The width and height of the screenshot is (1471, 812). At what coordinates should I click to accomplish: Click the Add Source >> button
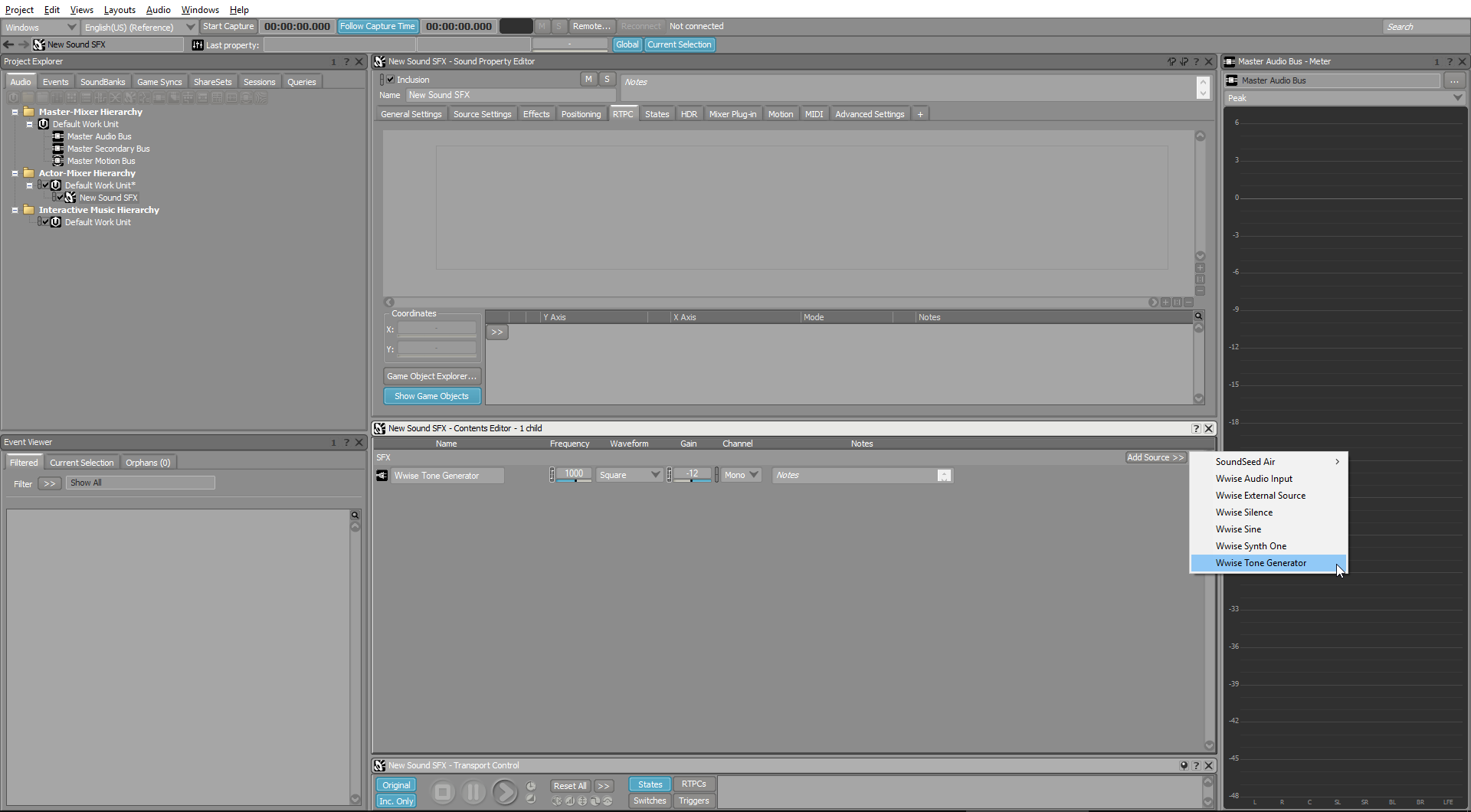pos(1155,457)
